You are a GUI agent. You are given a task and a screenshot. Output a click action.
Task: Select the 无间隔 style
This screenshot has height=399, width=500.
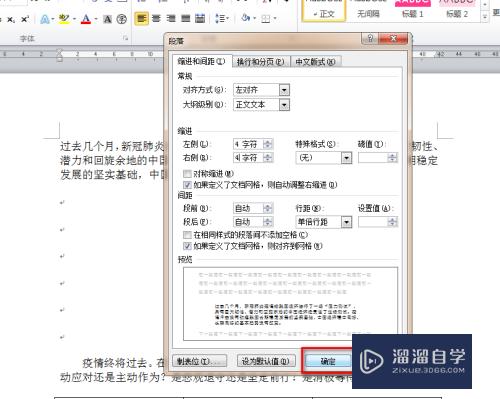(x=368, y=11)
